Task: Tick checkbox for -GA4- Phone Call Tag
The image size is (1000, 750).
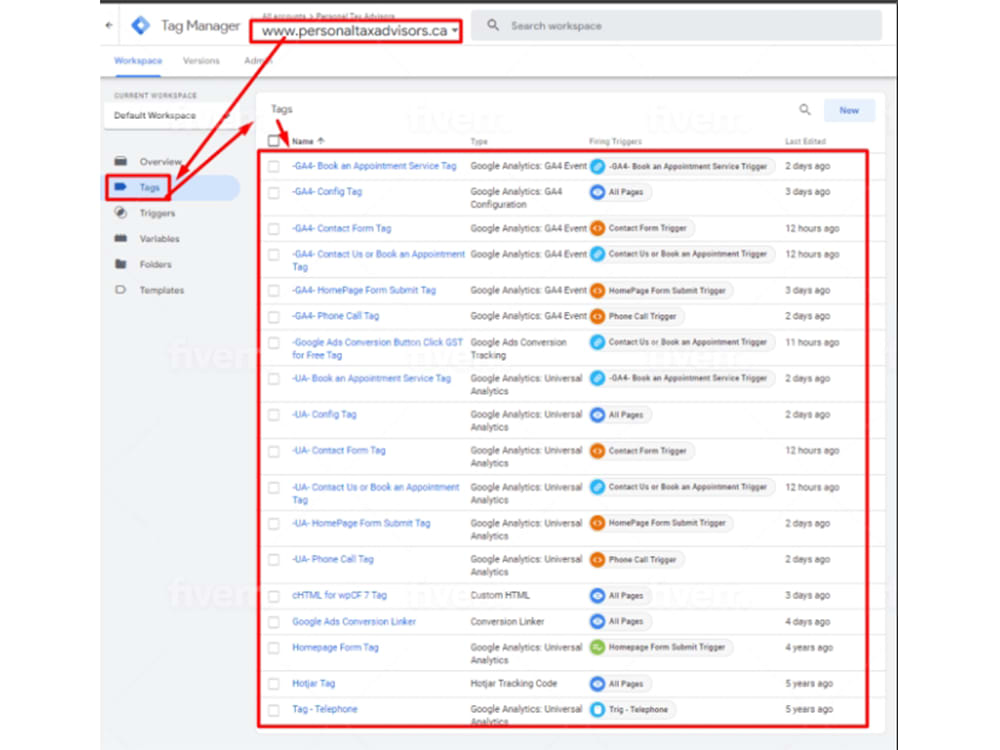Action: pos(274,316)
